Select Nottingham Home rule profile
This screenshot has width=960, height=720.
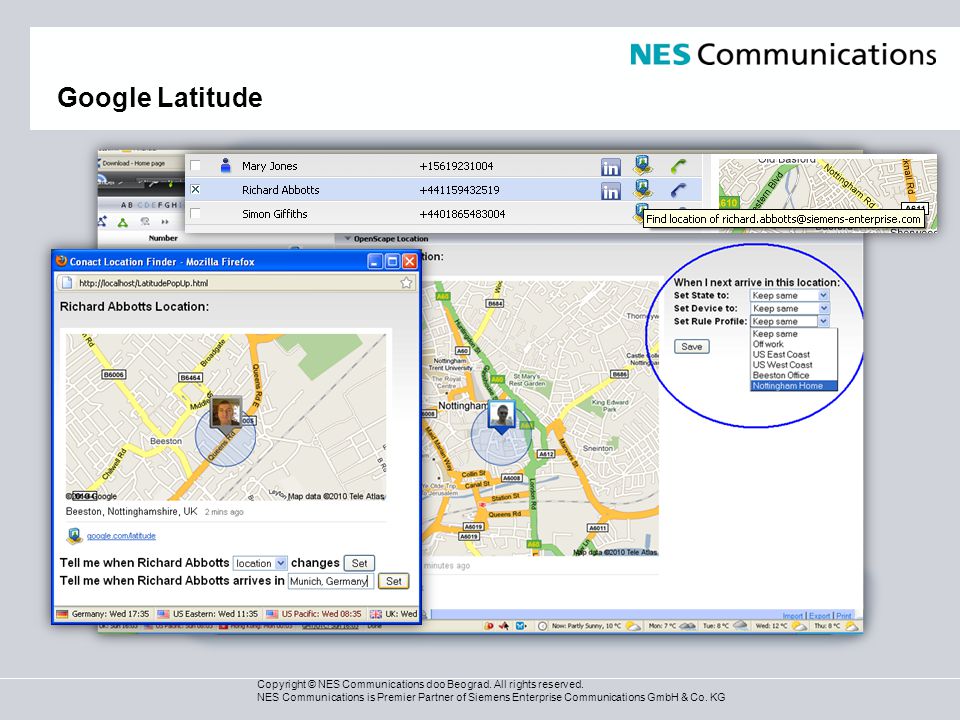click(x=793, y=386)
